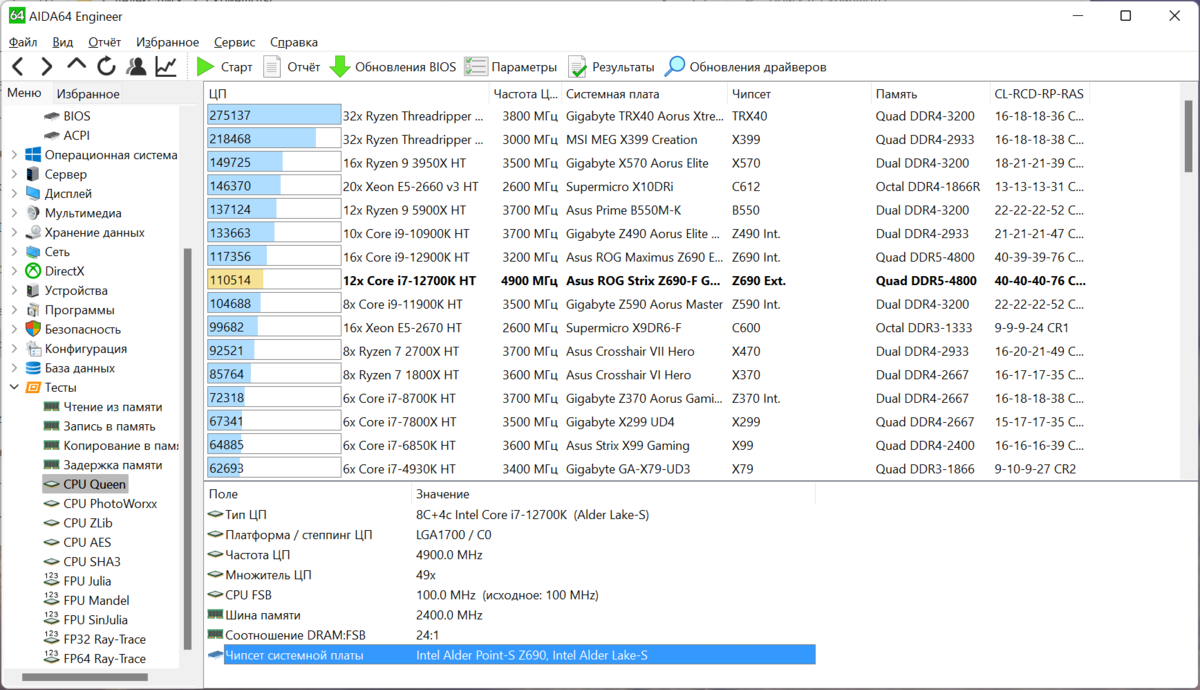Select the База данных tree item
Screen dimensions: 1200x690
pos(79,368)
